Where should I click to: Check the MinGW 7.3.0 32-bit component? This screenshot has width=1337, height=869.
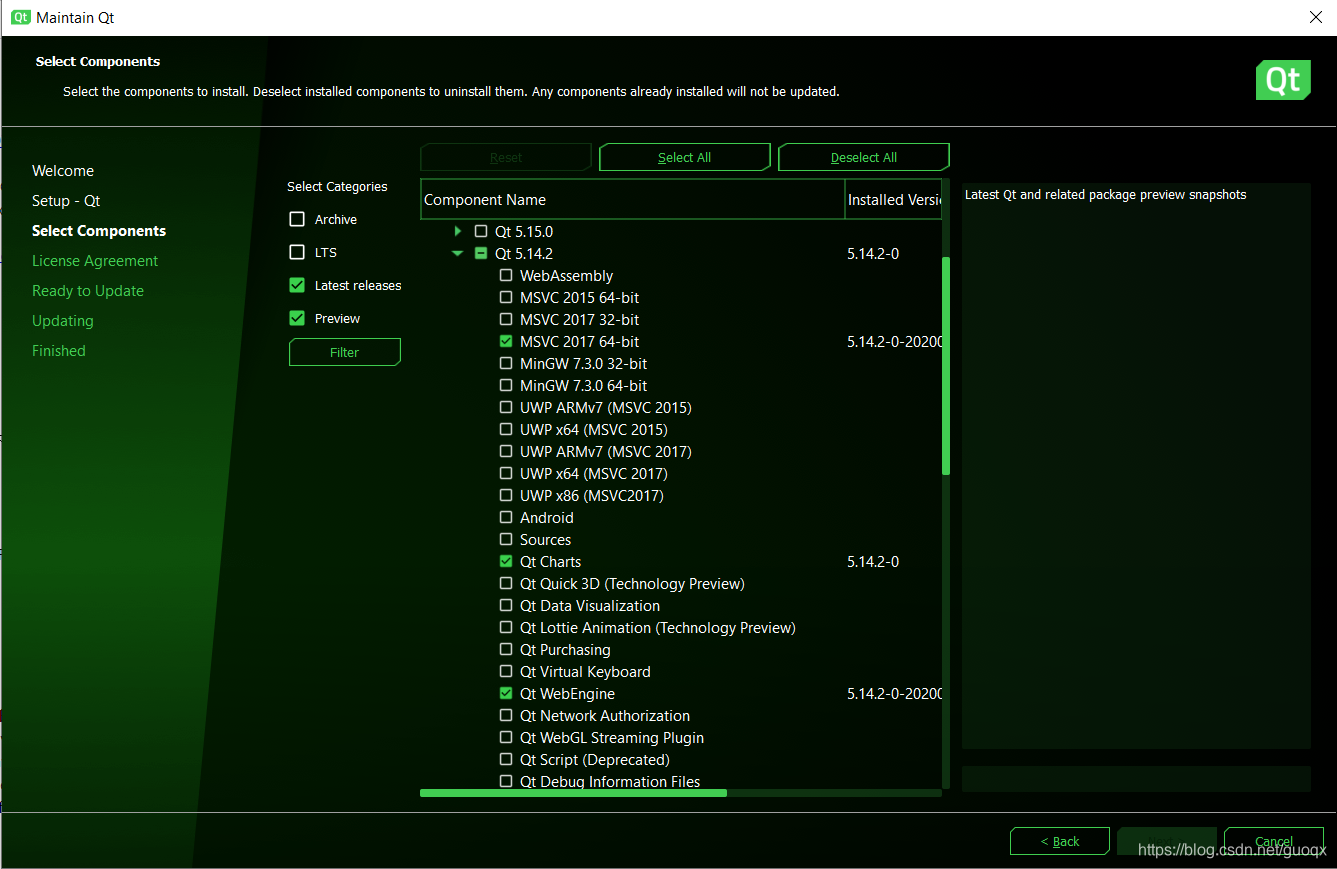pos(506,363)
